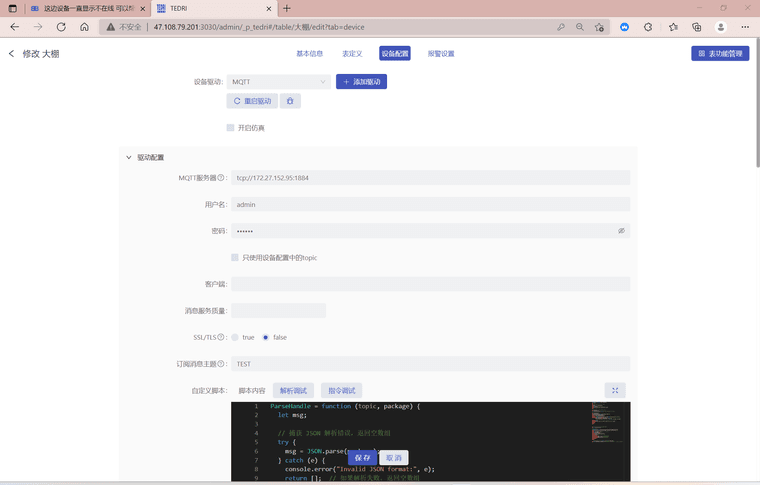Image resolution: width=760 pixels, height=485 pixels.
Task: Click the help icon beside MQTT服务器
Action: tap(221, 178)
